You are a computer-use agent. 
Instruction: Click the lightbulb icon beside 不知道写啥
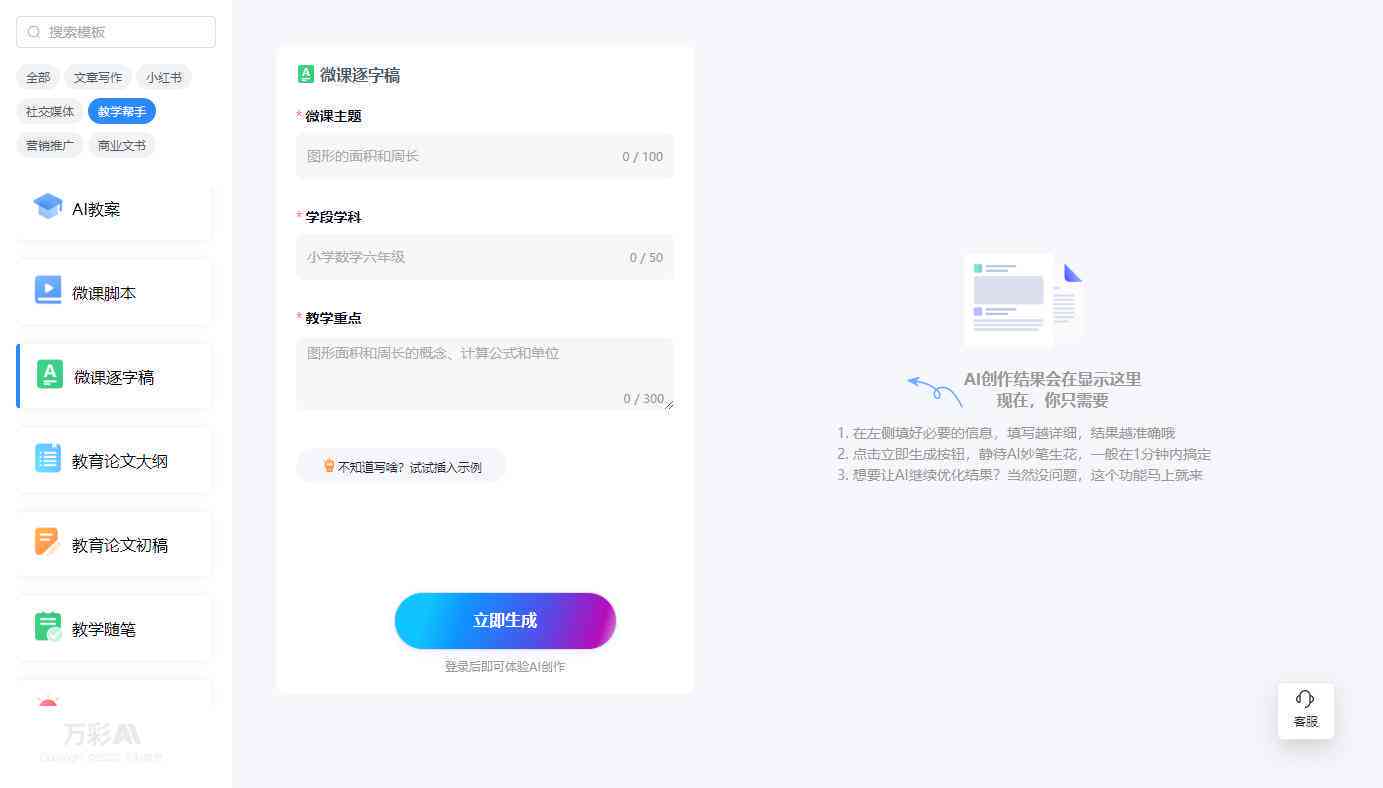click(x=329, y=466)
